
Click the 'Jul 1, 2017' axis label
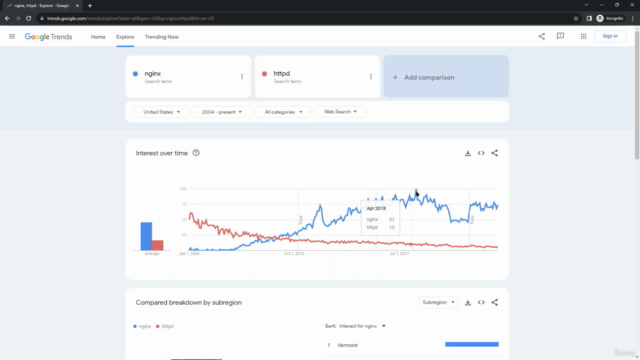tap(399, 253)
